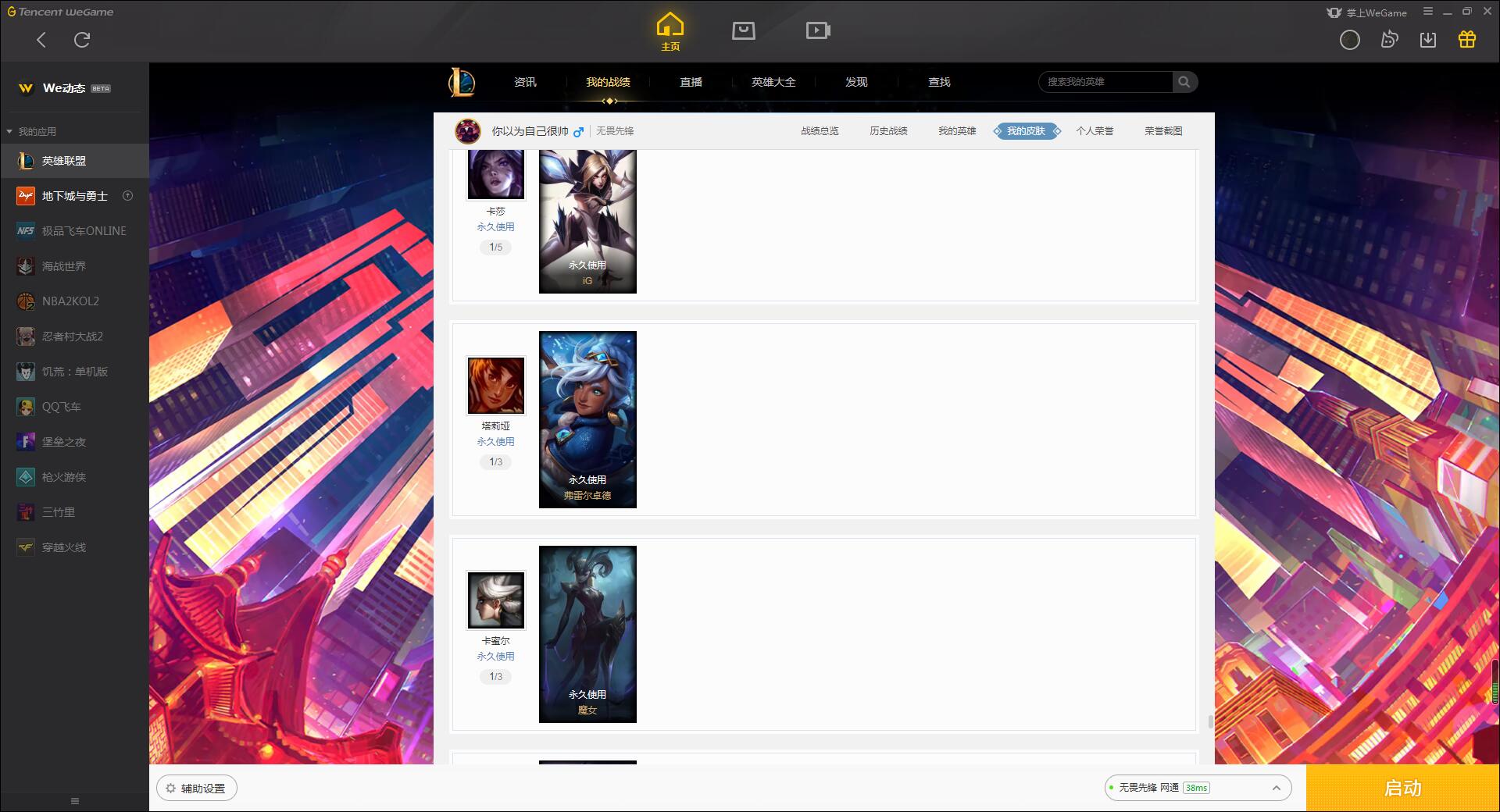Select 饥荒：单机版 in sidebar

[74, 372]
